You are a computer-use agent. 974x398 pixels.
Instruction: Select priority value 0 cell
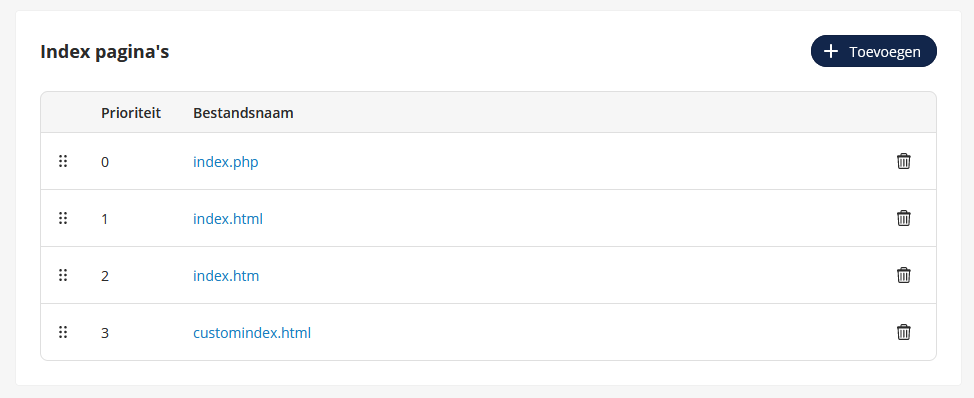coord(105,162)
